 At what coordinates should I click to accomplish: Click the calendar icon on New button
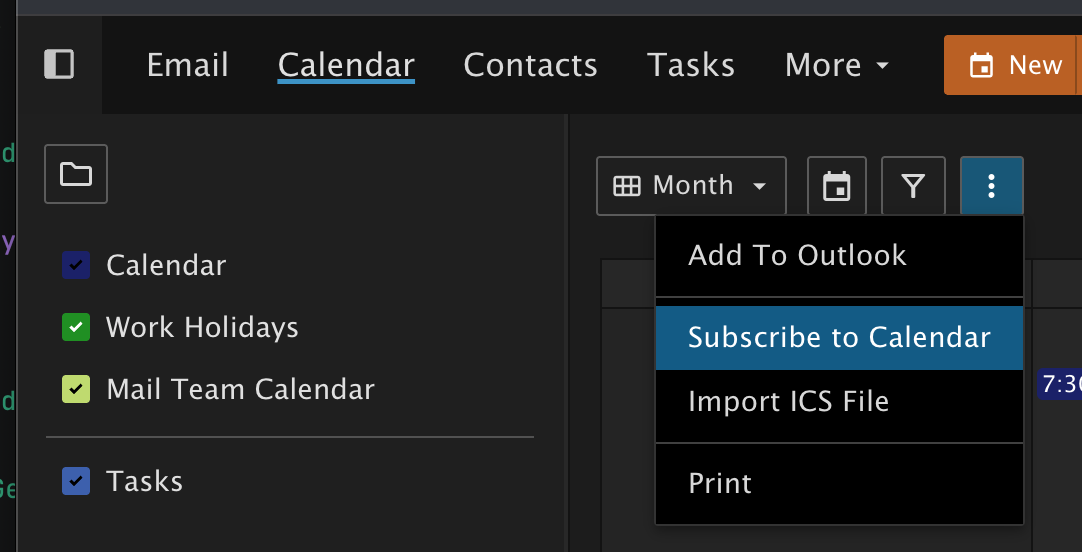point(982,66)
